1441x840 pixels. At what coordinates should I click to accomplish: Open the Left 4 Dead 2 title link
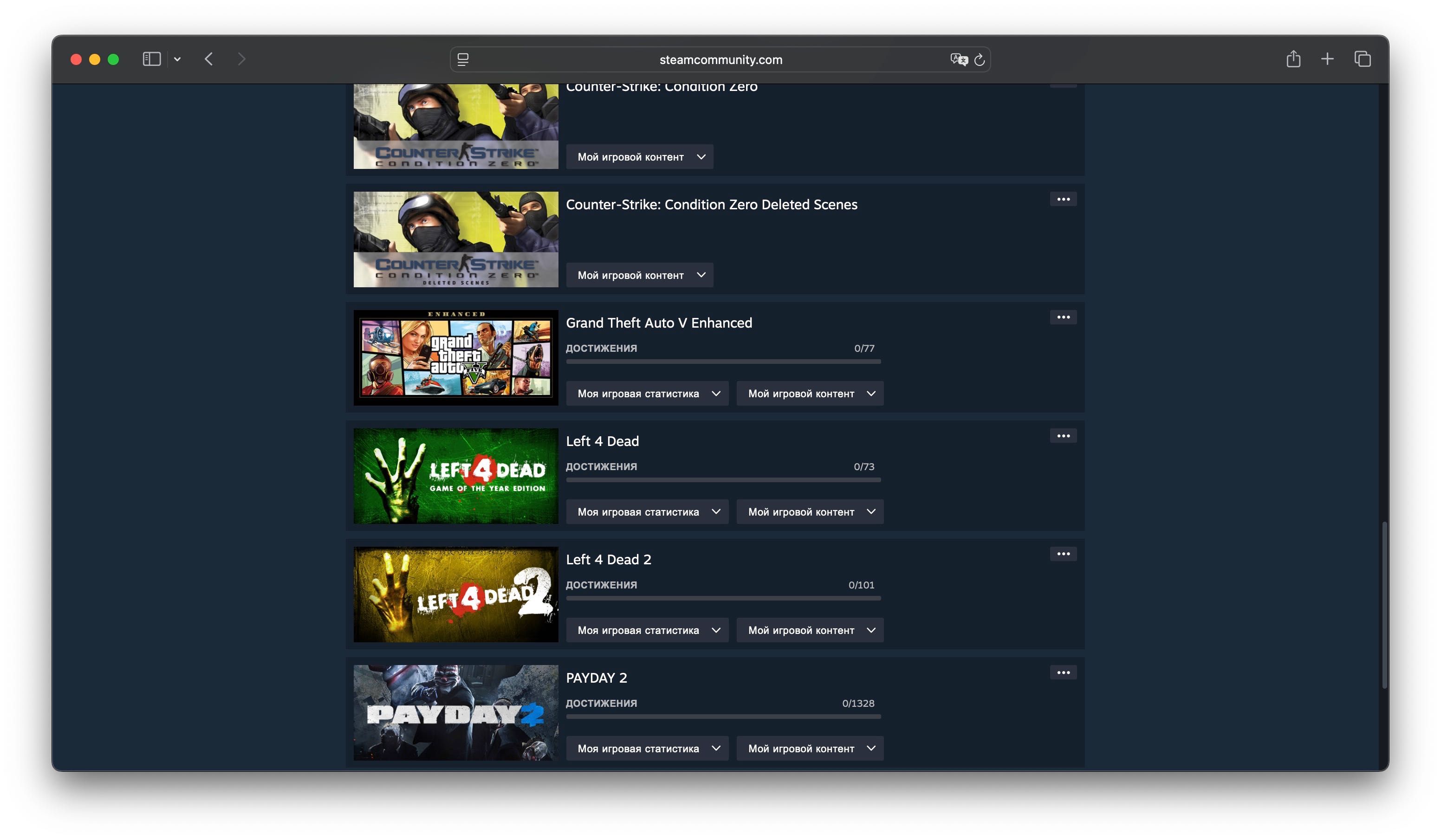click(609, 560)
